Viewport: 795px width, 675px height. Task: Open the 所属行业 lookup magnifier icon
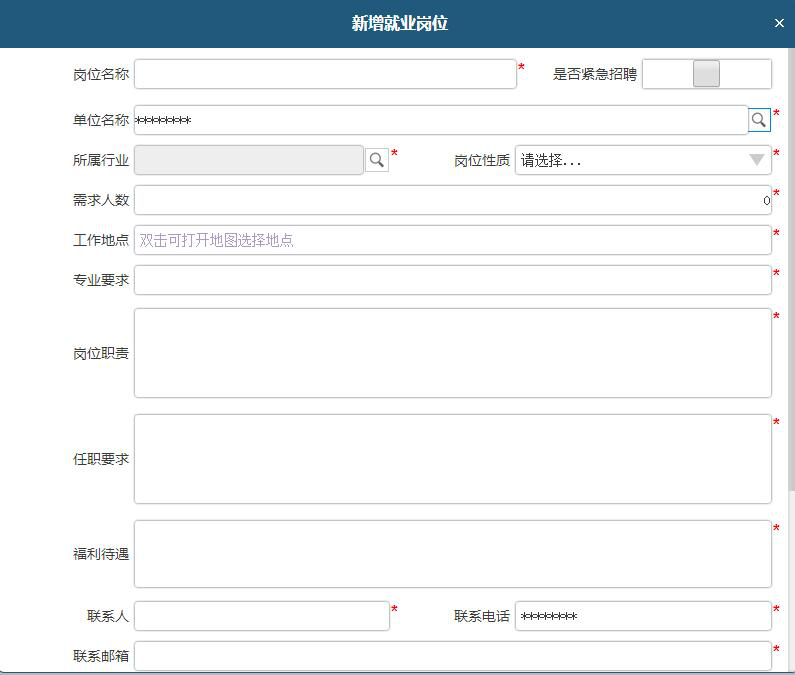376,160
